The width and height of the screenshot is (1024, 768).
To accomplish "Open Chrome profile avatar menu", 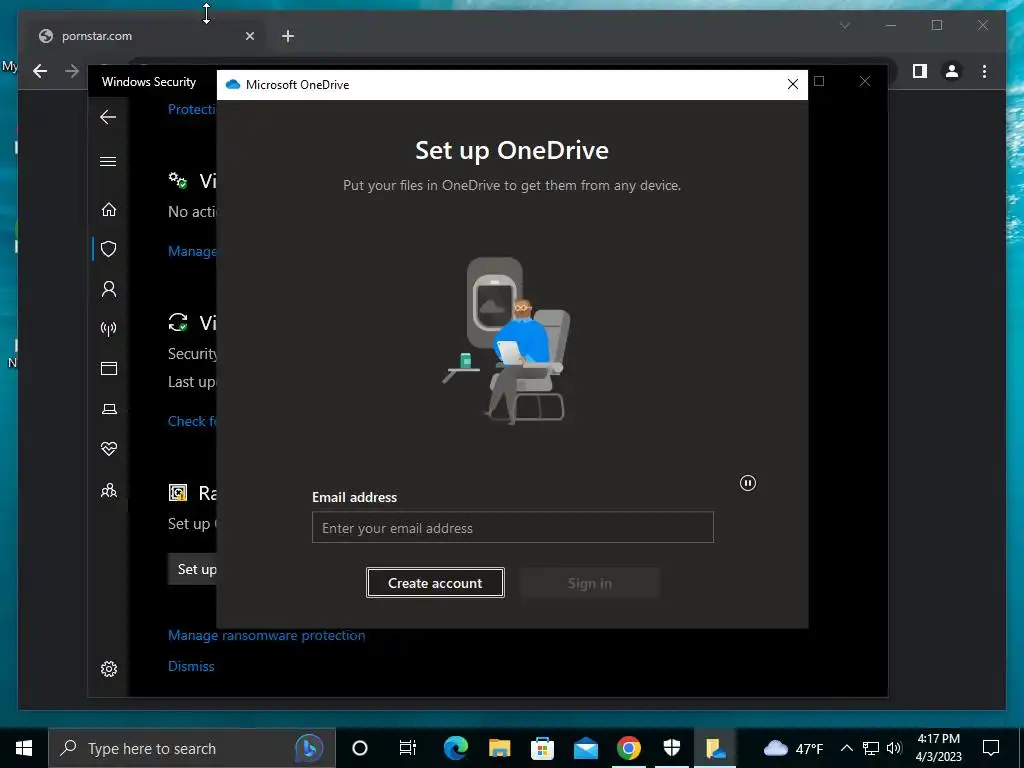I will tap(952, 71).
